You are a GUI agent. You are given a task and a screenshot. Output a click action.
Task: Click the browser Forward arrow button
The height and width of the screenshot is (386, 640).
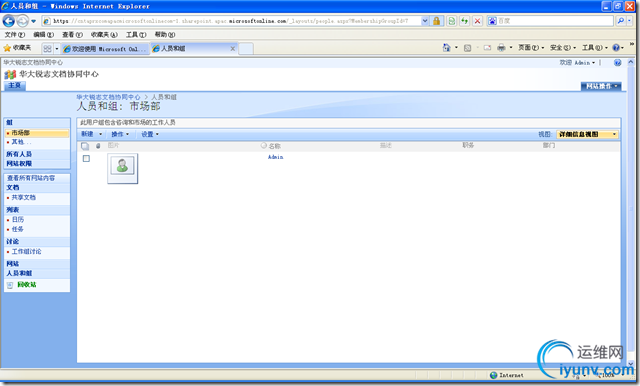pyautogui.click(x=22, y=21)
